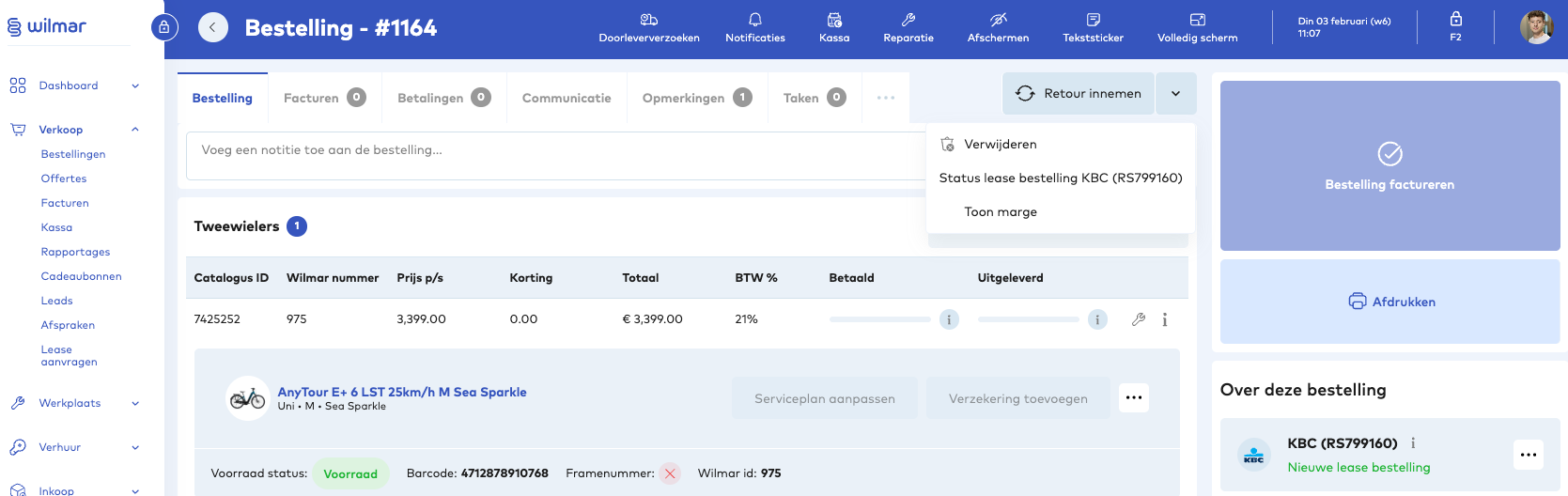
Task: Expand the Werkplaats sidebar section
Action: (x=135, y=403)
